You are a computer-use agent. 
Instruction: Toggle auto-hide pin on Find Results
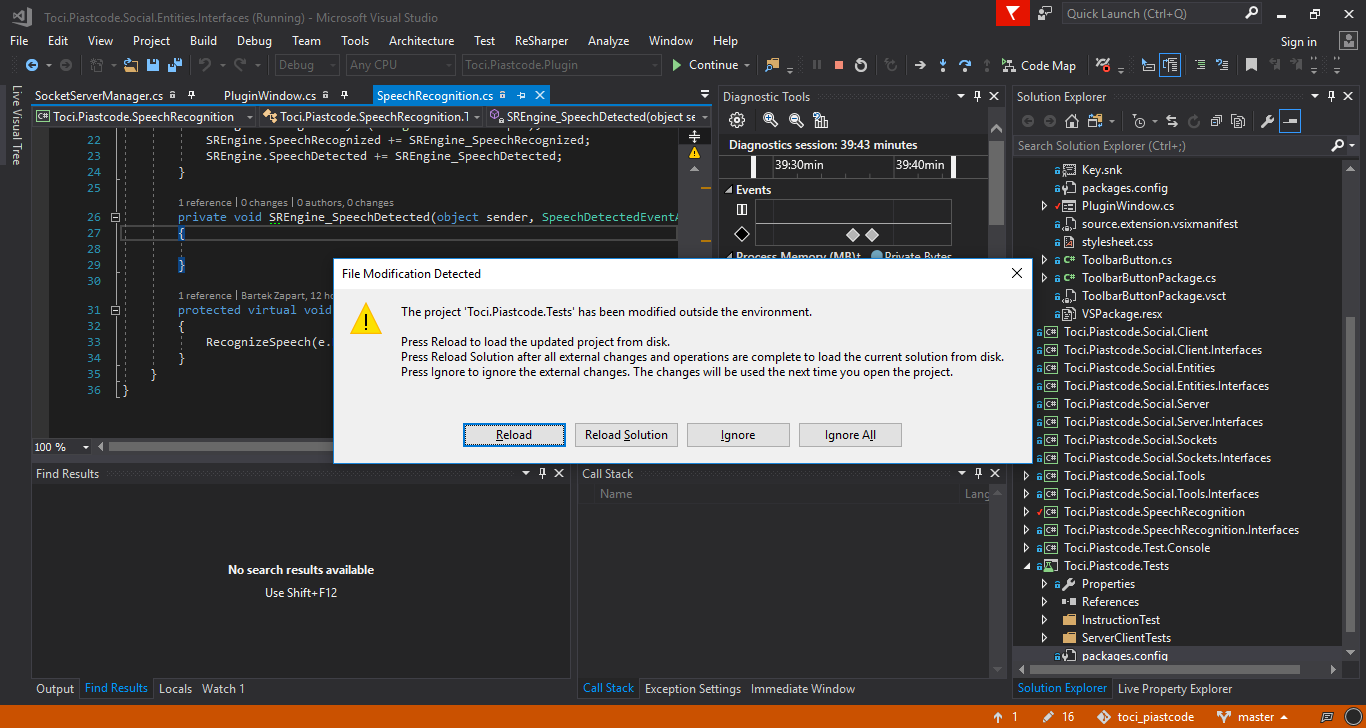(543, 473)
